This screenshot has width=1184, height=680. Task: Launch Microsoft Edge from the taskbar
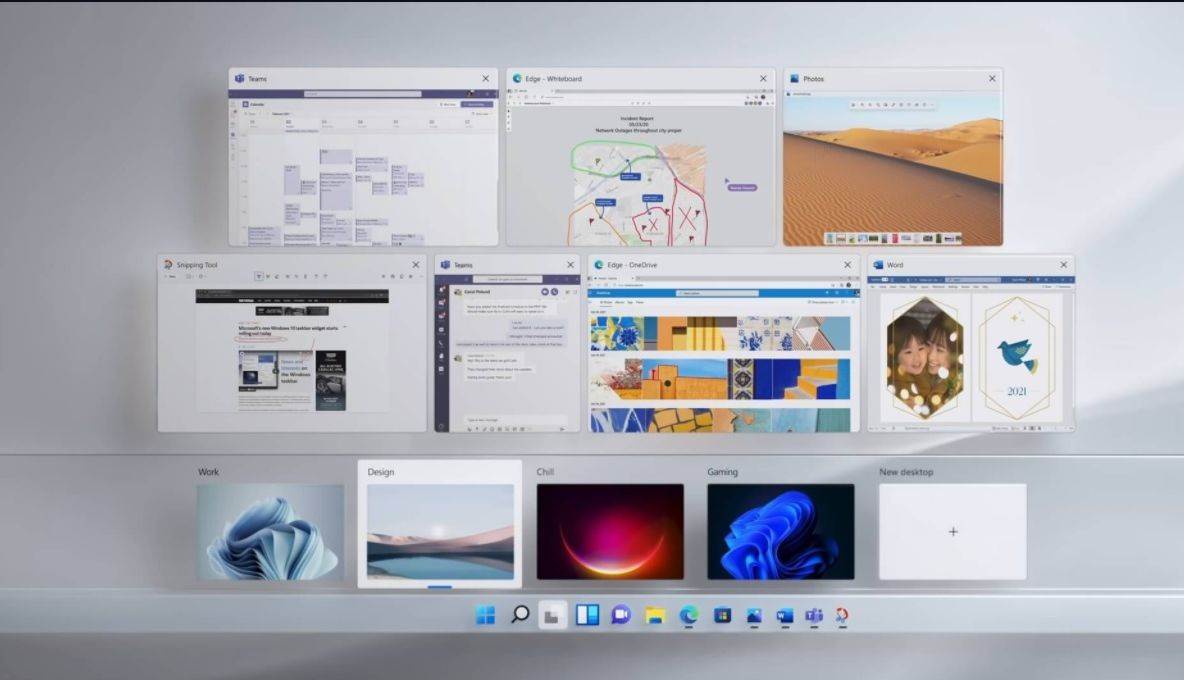pyautogui.click(x=688, y=617)
